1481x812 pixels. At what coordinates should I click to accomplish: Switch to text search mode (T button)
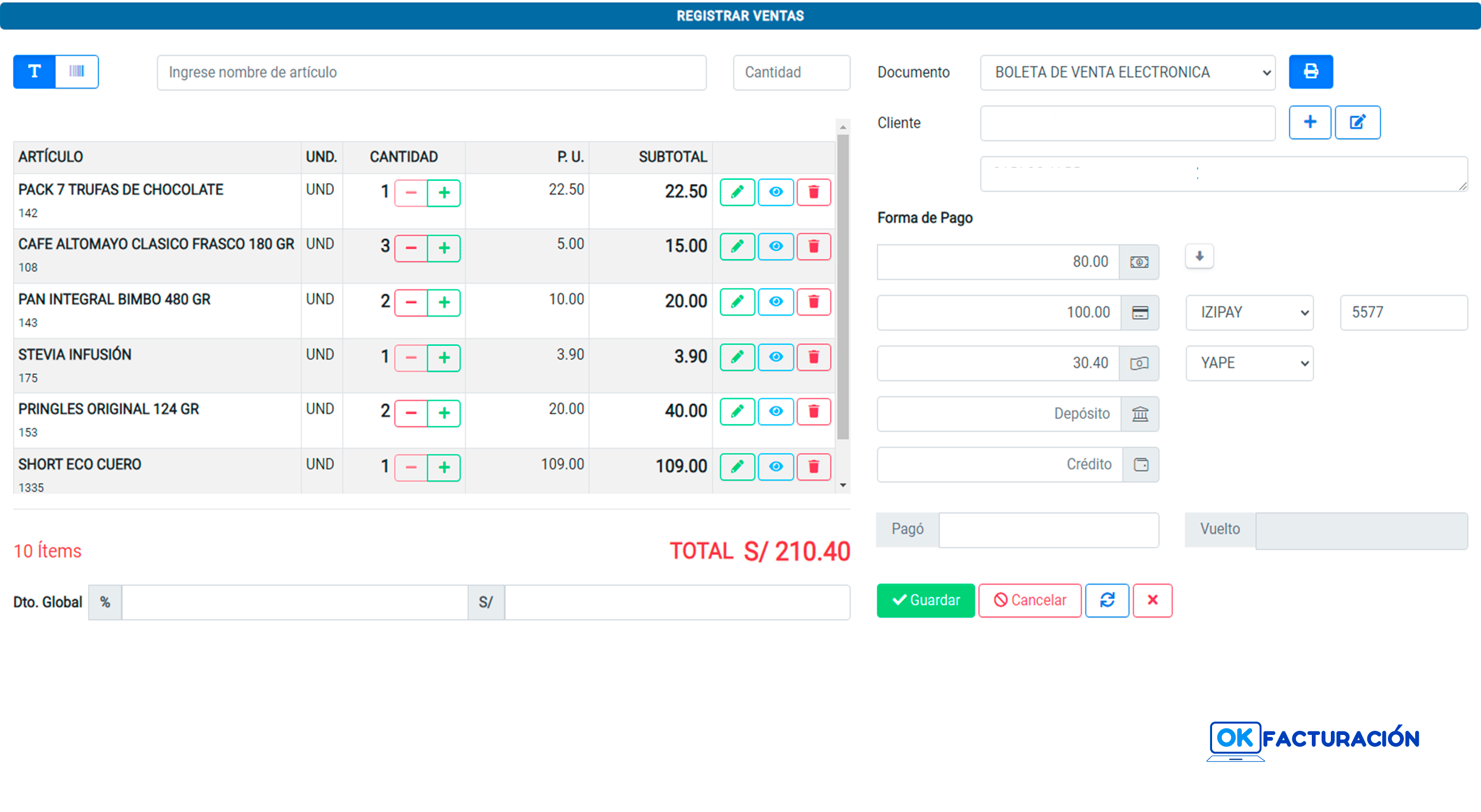click(x=34, y=71)
